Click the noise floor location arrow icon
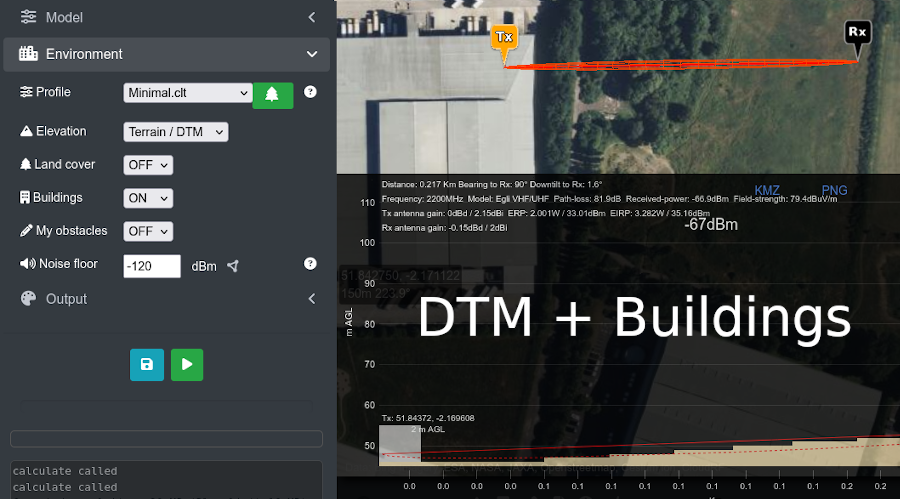900x499 pixels. tap(232, 266)
